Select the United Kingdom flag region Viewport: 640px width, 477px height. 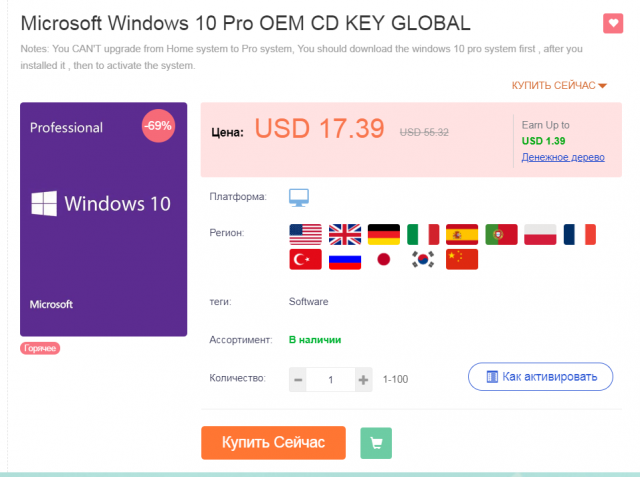[x=345, y=234]
